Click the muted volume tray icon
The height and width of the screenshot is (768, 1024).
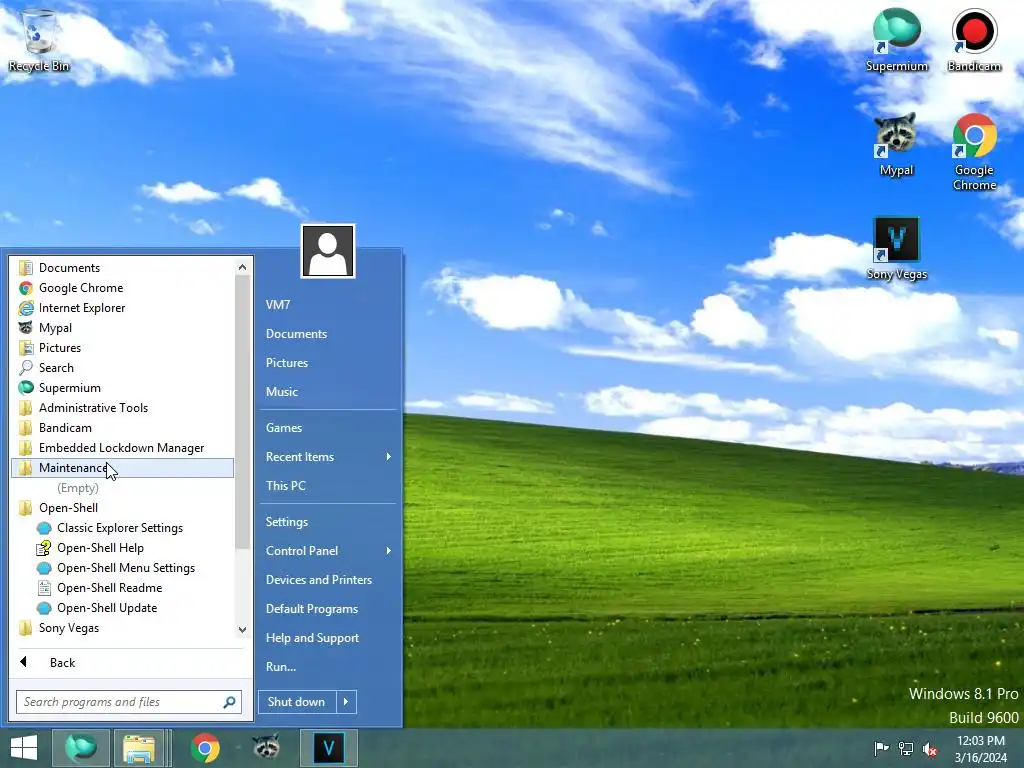coord(930,748)
